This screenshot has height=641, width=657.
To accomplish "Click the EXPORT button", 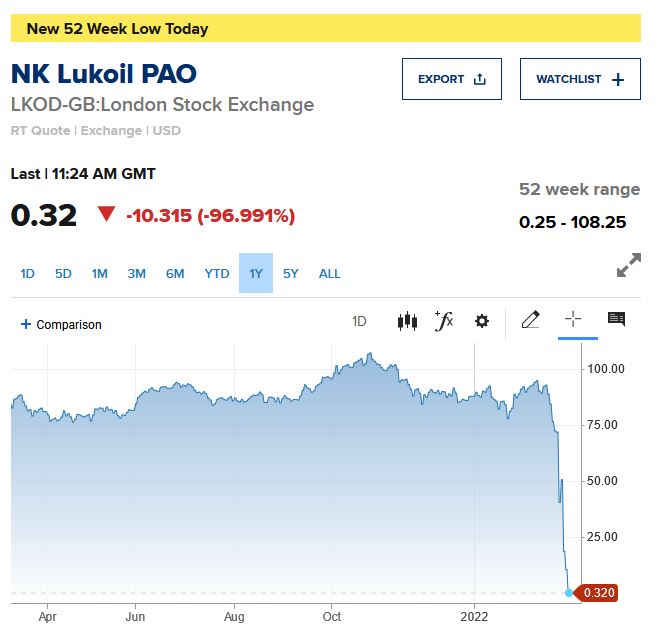I will [x=451, y=79].
